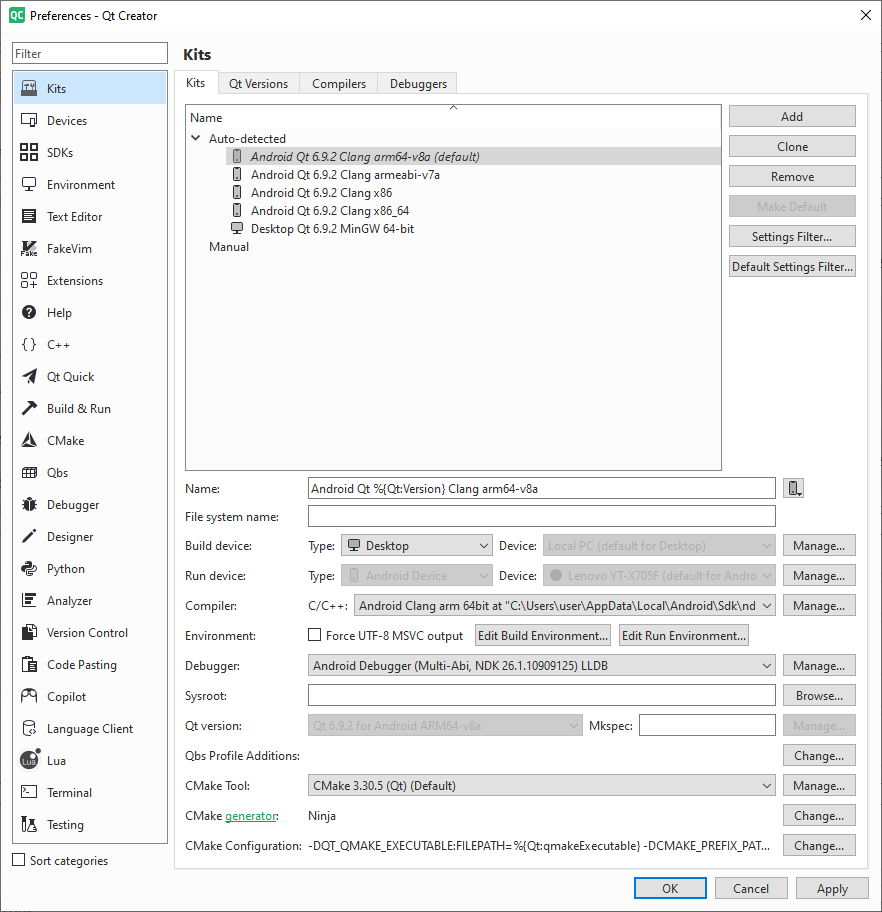This screenshot has width=882, height=912.
Task: Click Manage for Build device
Action: coord(819,546)
